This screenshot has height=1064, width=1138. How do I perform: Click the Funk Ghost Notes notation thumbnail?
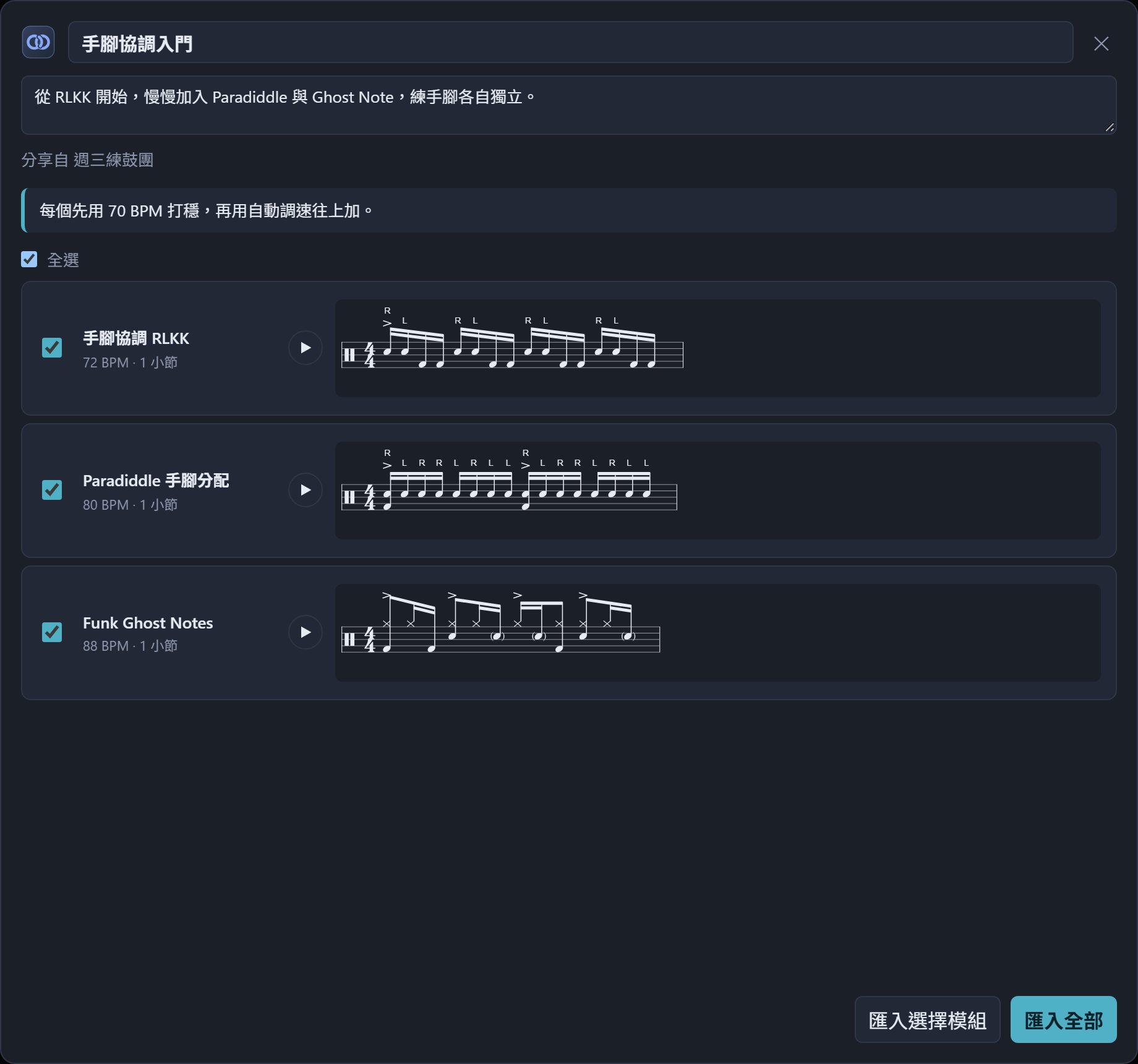coord(717,633)
